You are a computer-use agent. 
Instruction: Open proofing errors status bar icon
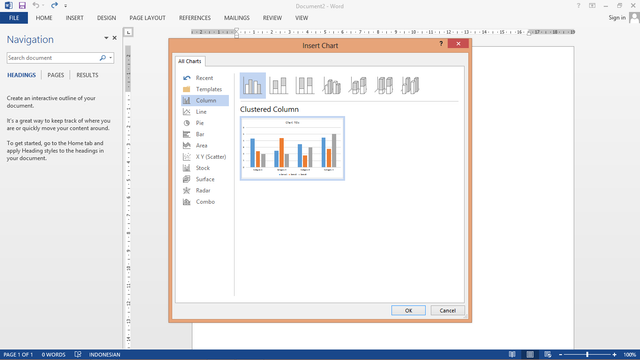click(x=78, y=355)
